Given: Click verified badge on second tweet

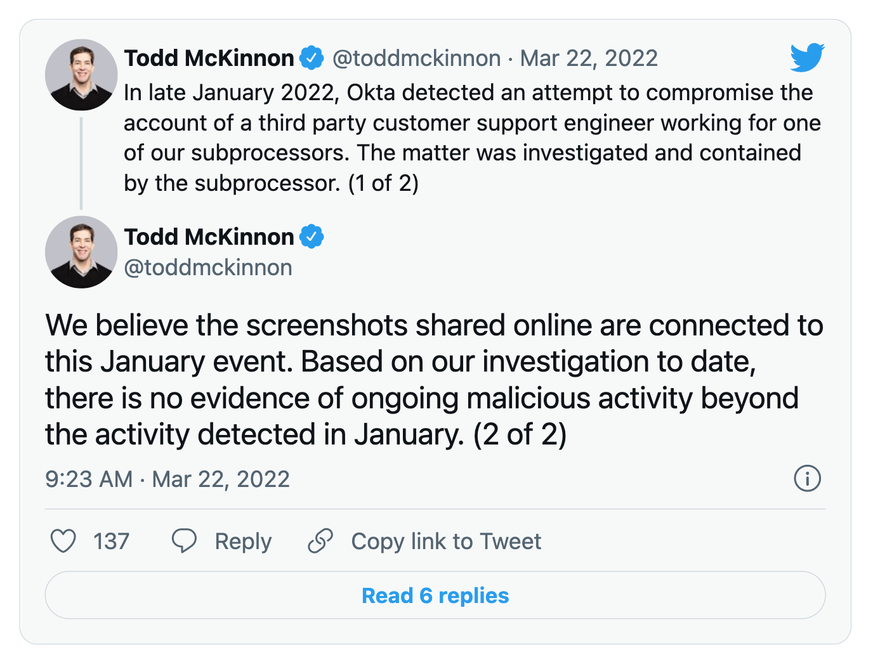Looking at the screenshot, I should click(312, 238).
